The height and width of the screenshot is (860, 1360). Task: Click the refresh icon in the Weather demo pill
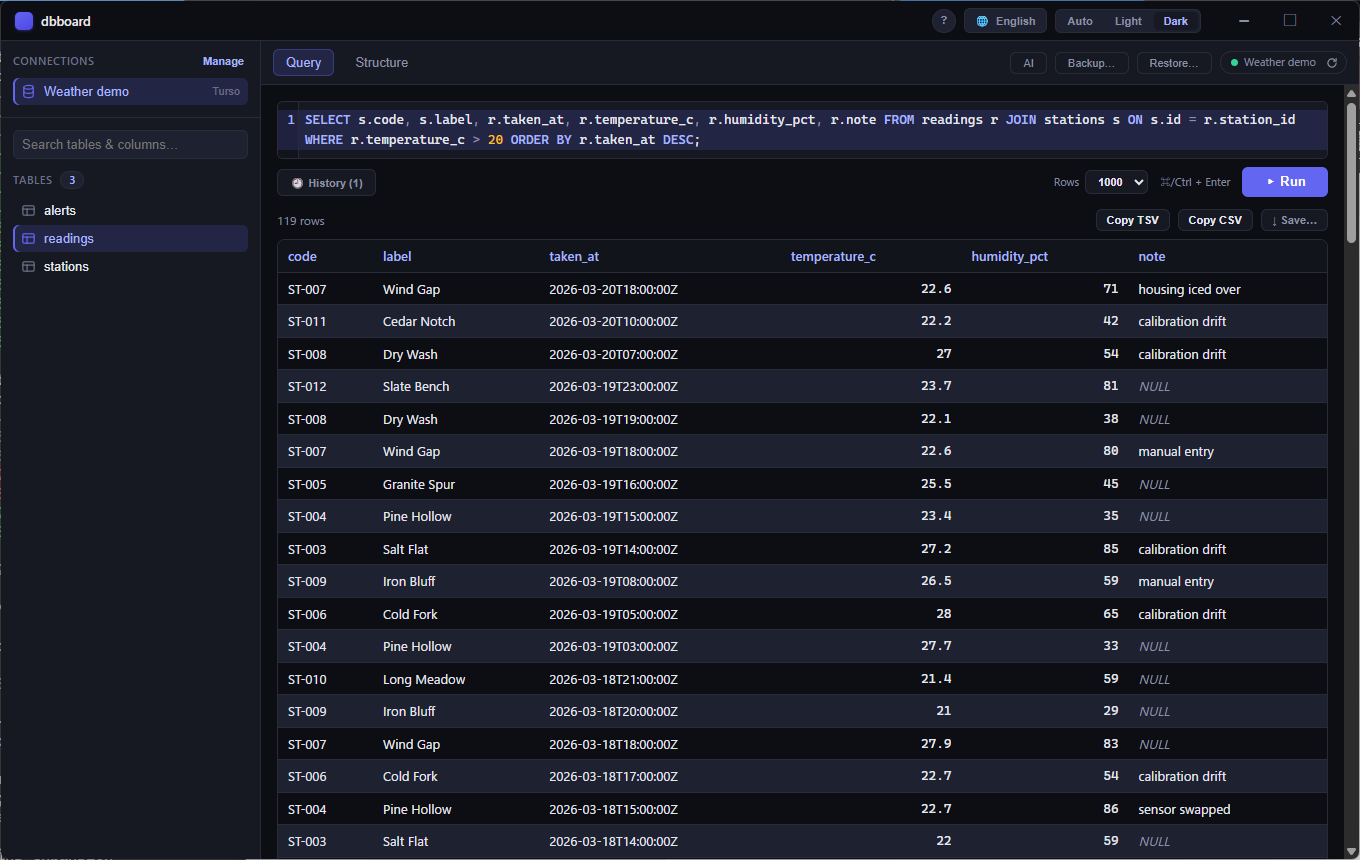tap(1331, 63)
